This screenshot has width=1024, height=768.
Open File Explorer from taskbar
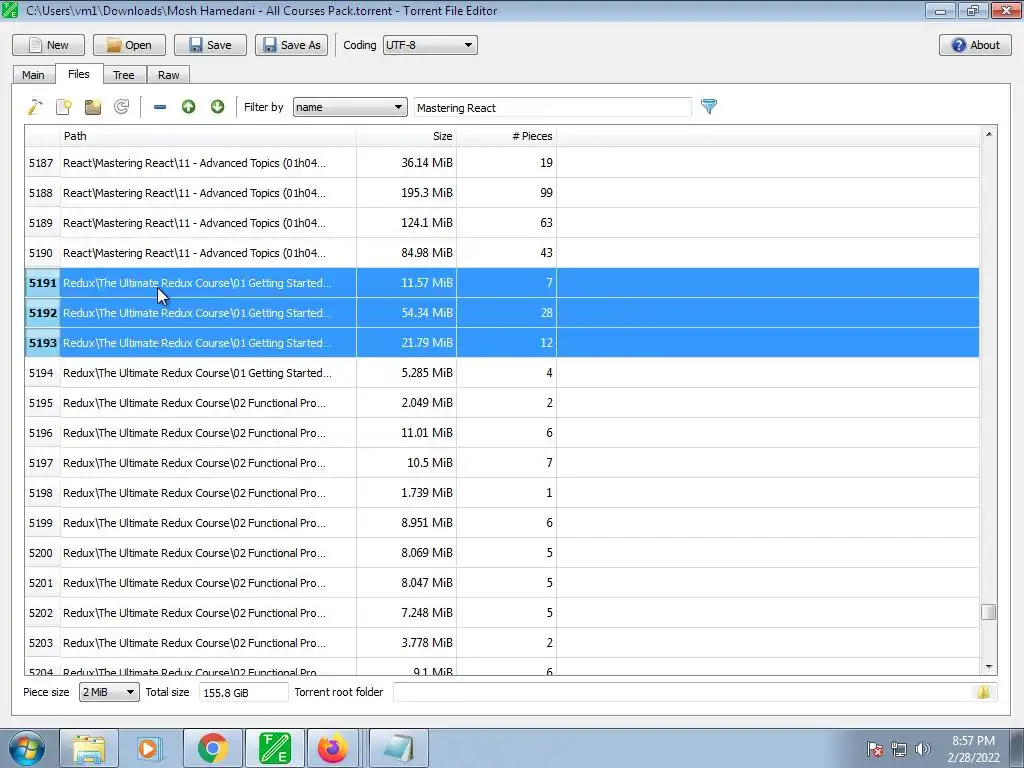click(x=89, y=748)
